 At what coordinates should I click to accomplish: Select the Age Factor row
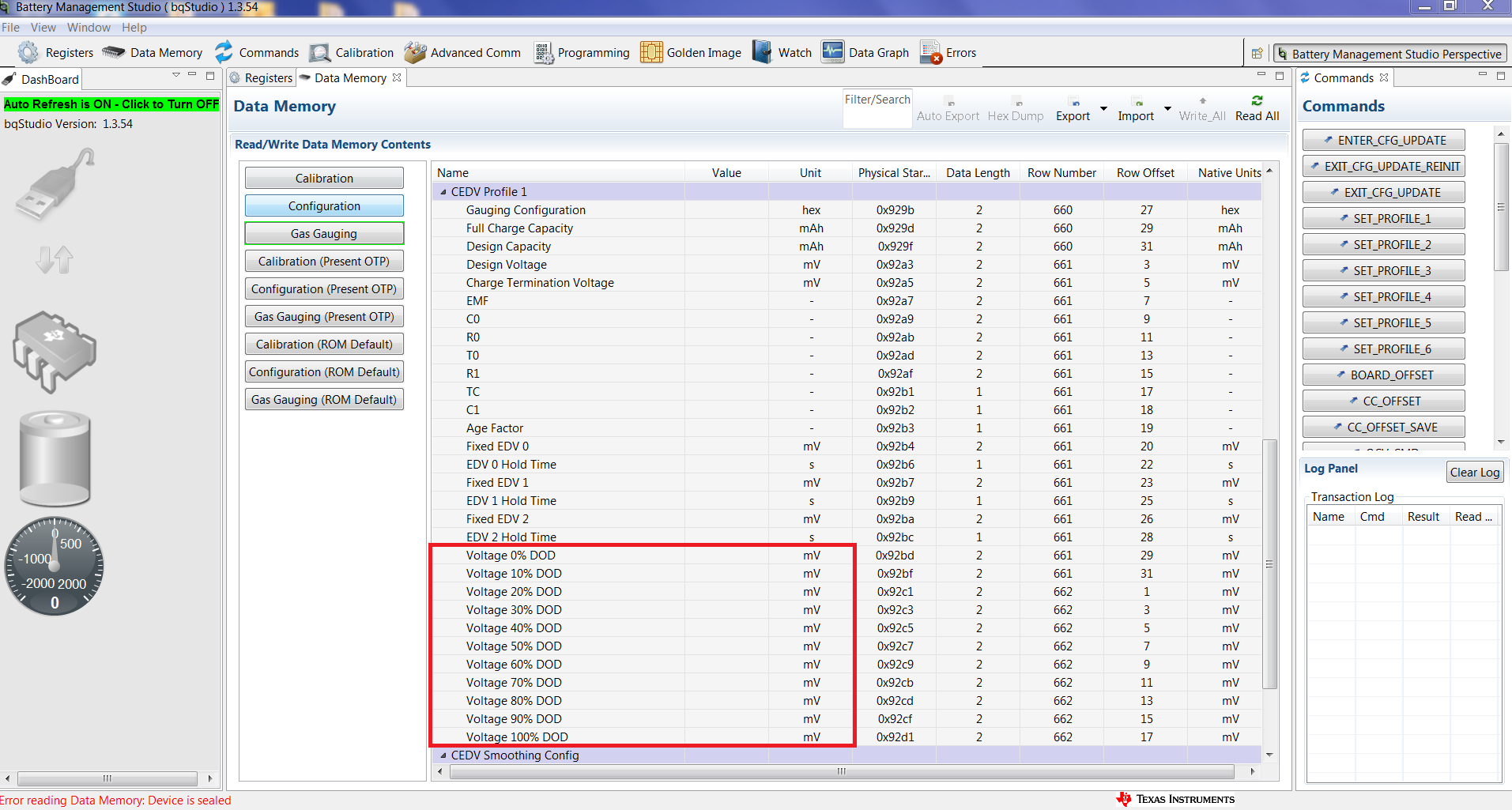(846, 428)
